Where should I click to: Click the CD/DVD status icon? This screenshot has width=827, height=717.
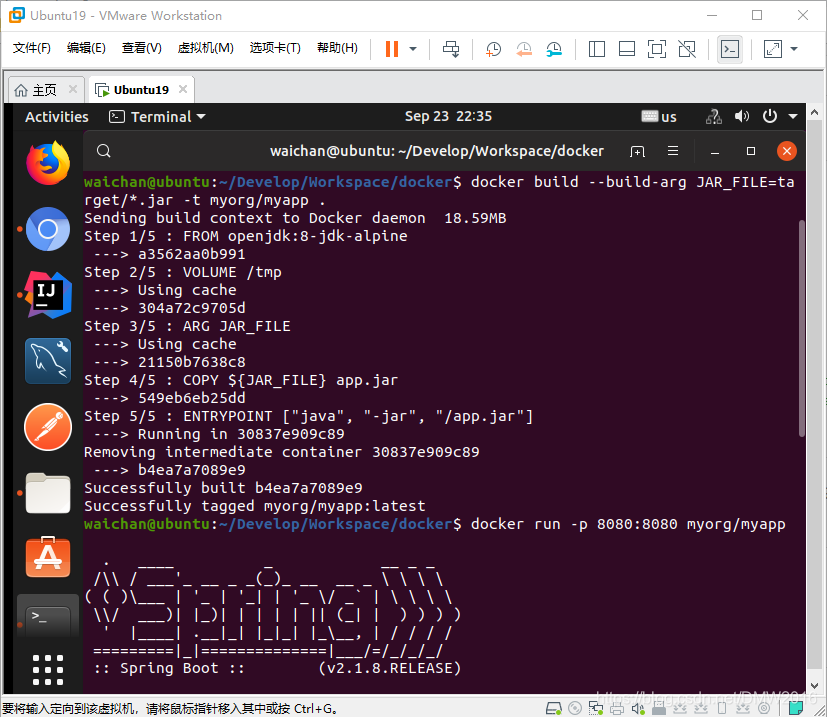coord(575,708)
